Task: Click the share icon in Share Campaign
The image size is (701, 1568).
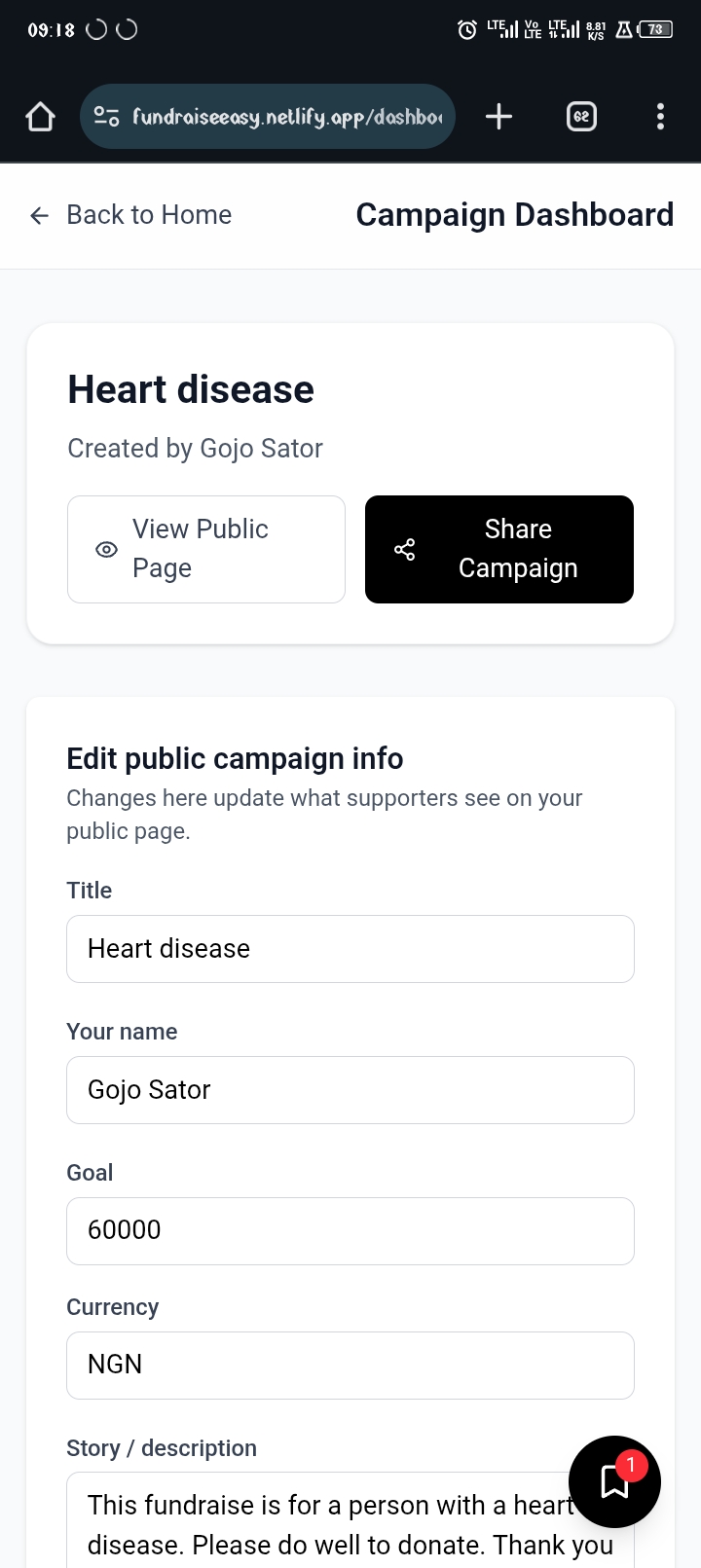Action: pos(405,549)
